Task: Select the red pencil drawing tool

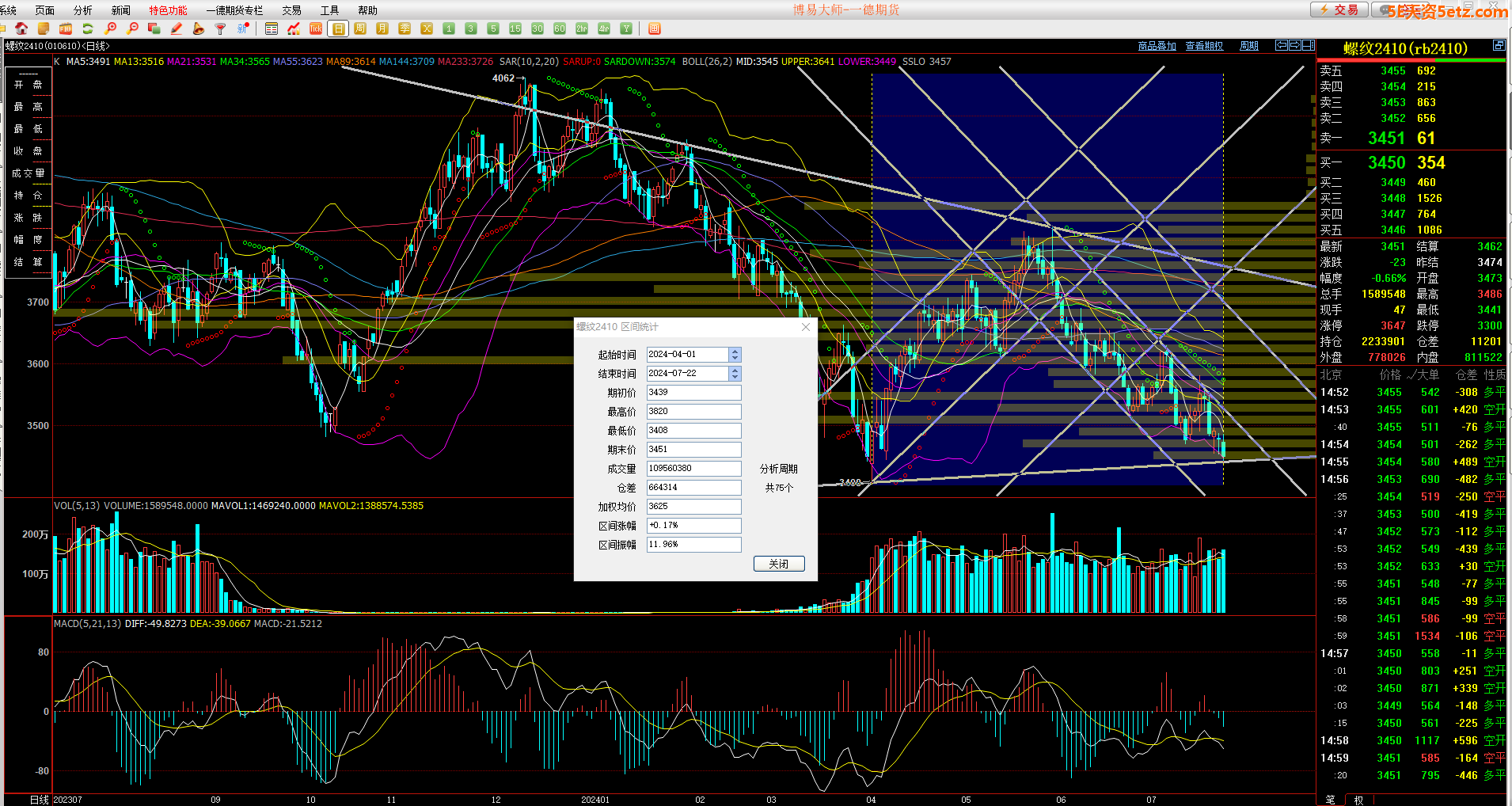Action: tap(177, 29)
